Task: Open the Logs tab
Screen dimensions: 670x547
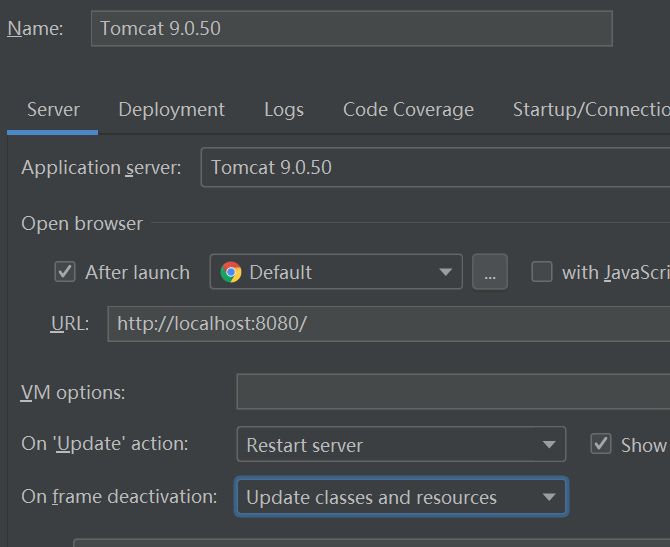Action: point(284,110)
